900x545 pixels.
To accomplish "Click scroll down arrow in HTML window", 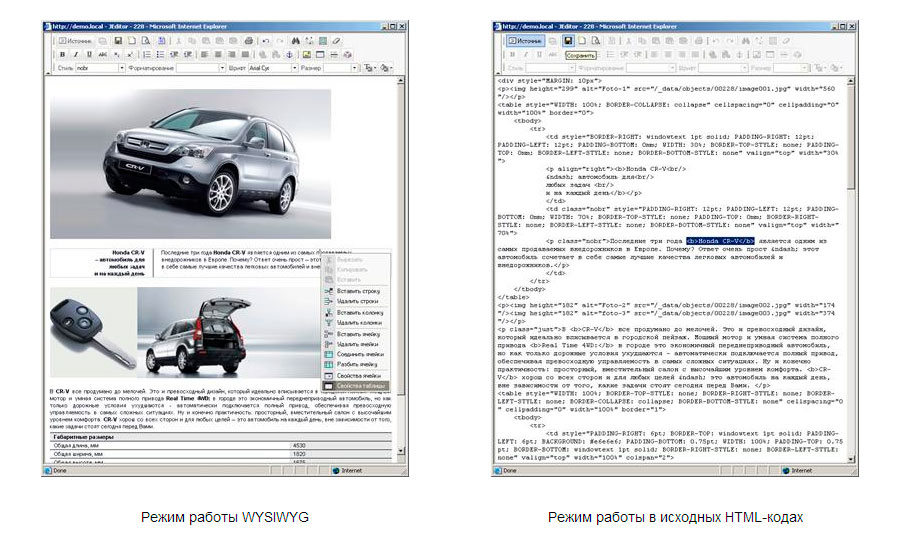I will 851,459.
